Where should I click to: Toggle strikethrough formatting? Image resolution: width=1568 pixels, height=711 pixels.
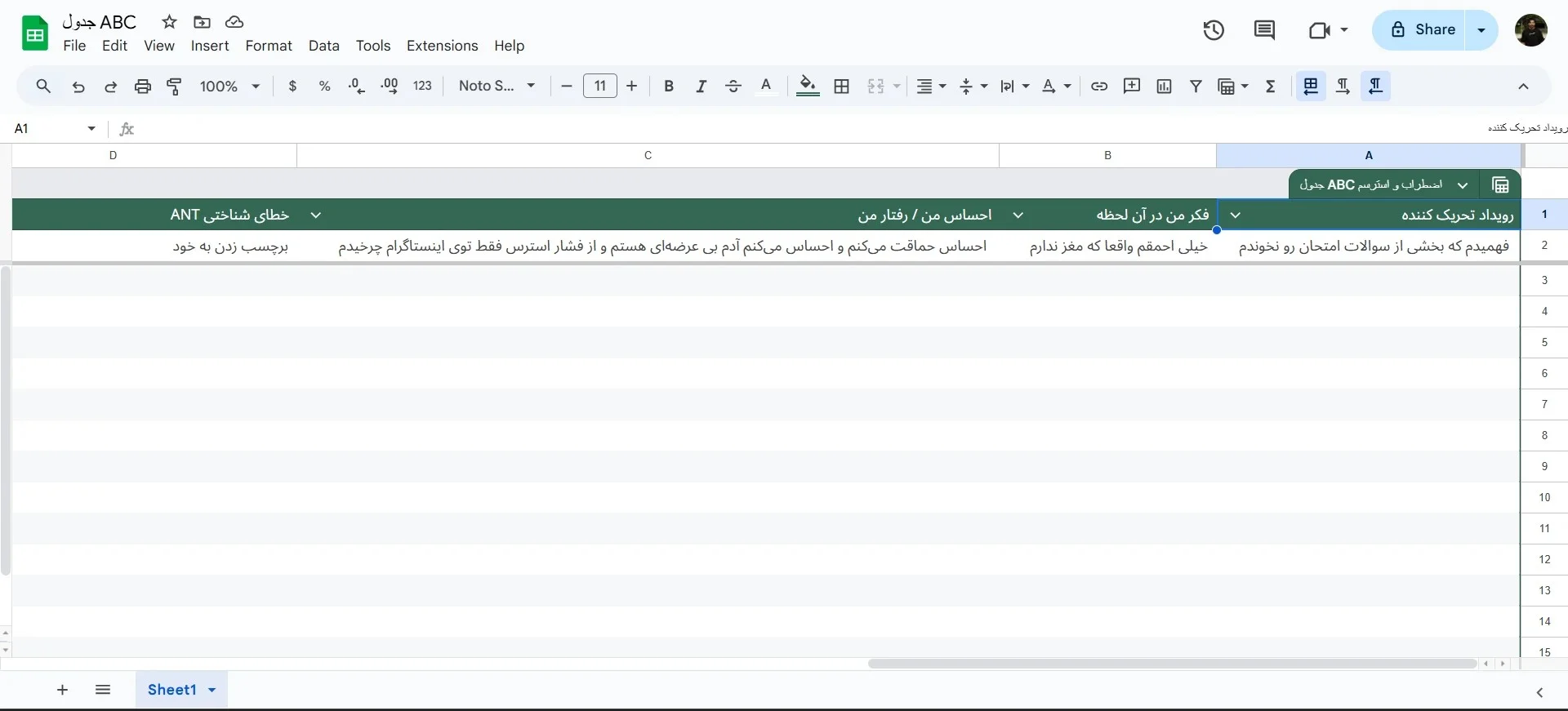tap(733, 86)
